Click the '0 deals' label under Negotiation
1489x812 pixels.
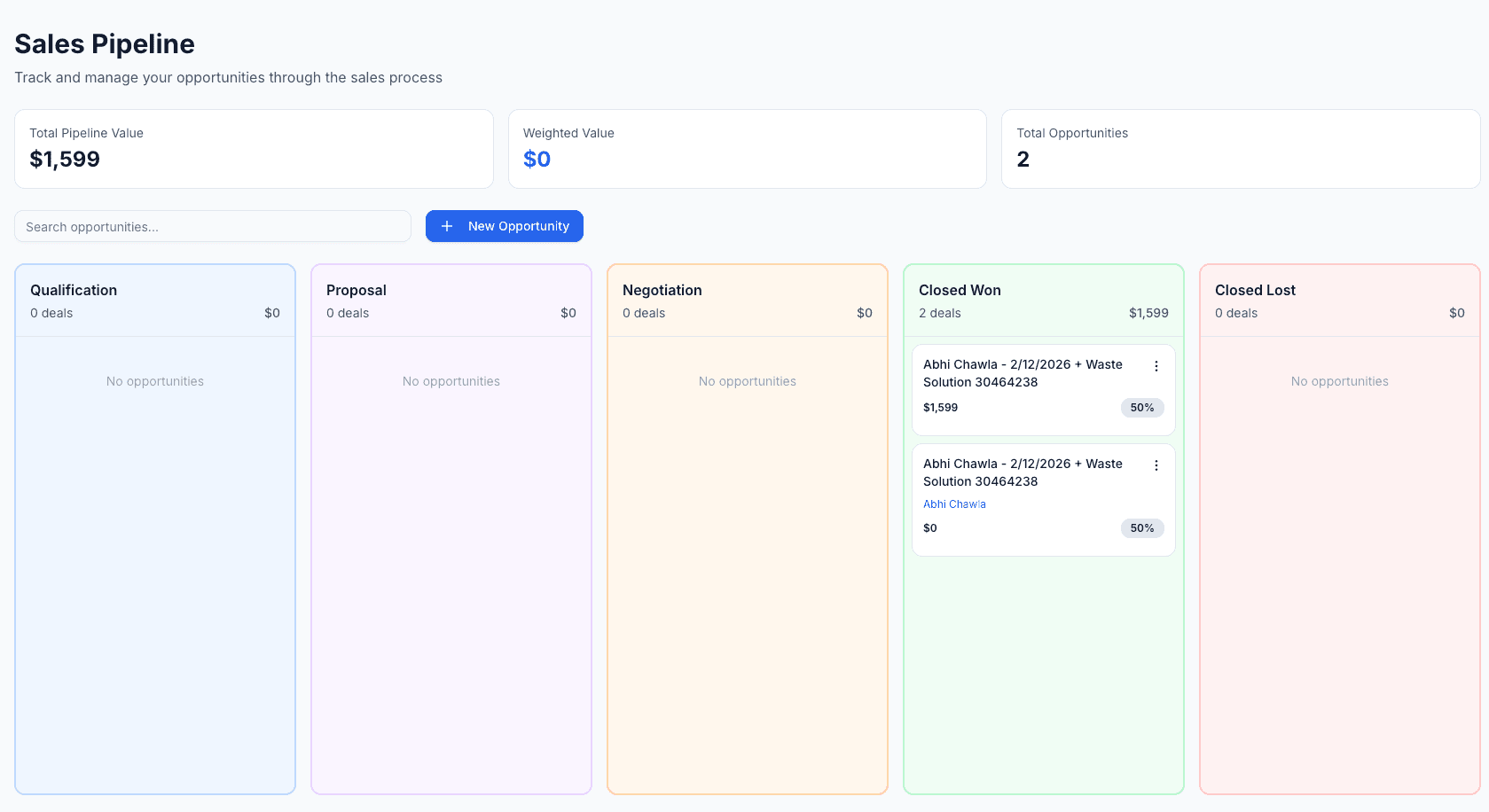(644, 313)
